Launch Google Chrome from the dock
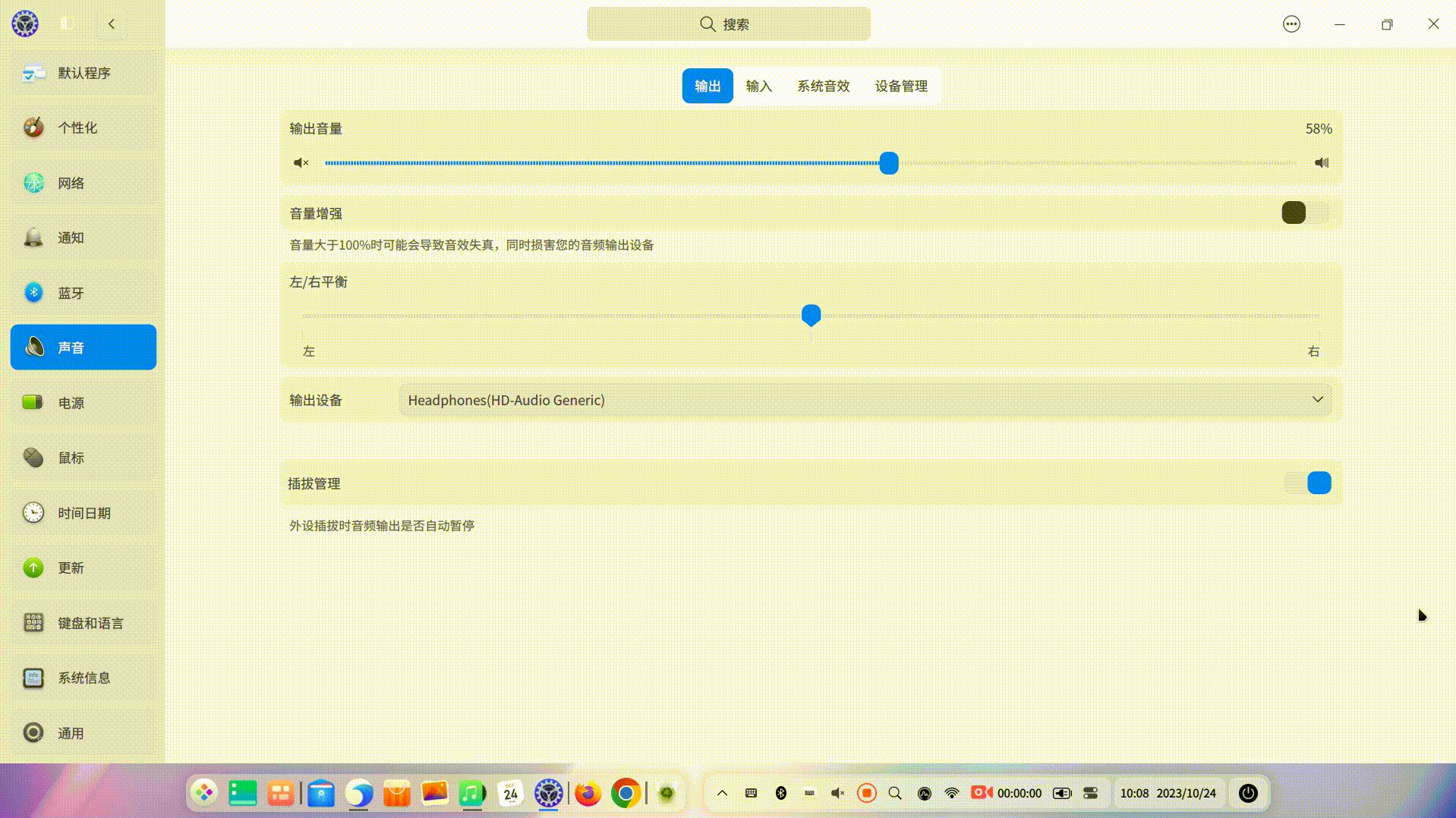 point(625,793)
